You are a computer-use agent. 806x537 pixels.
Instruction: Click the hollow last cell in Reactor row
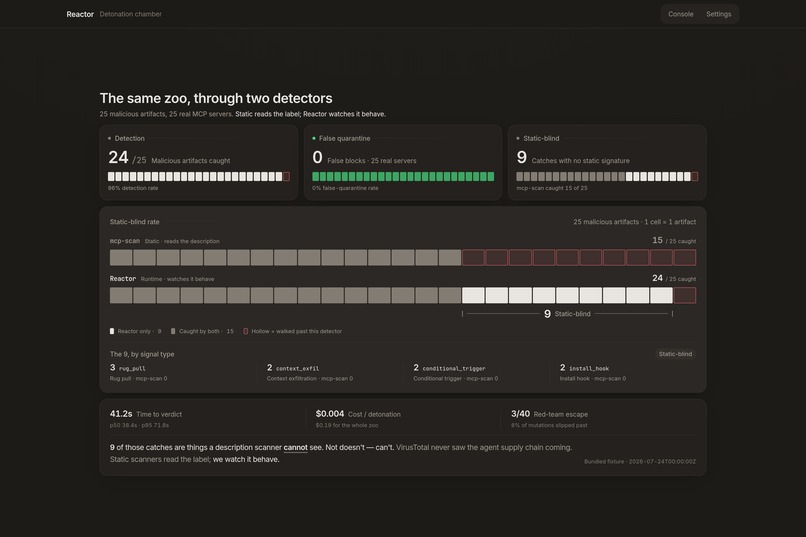[685, 295]
